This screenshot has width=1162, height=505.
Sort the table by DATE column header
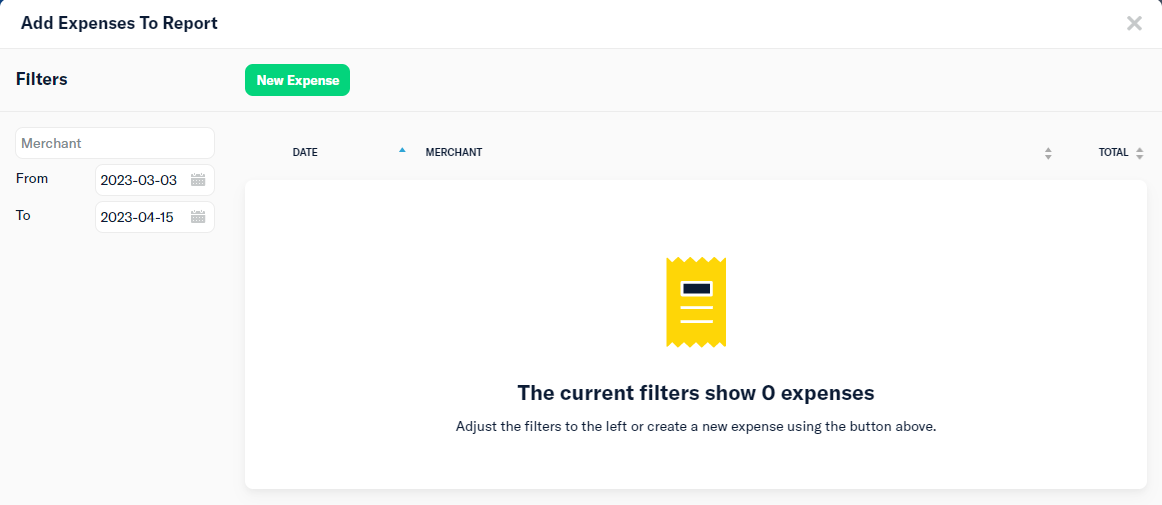coord(305,153)
